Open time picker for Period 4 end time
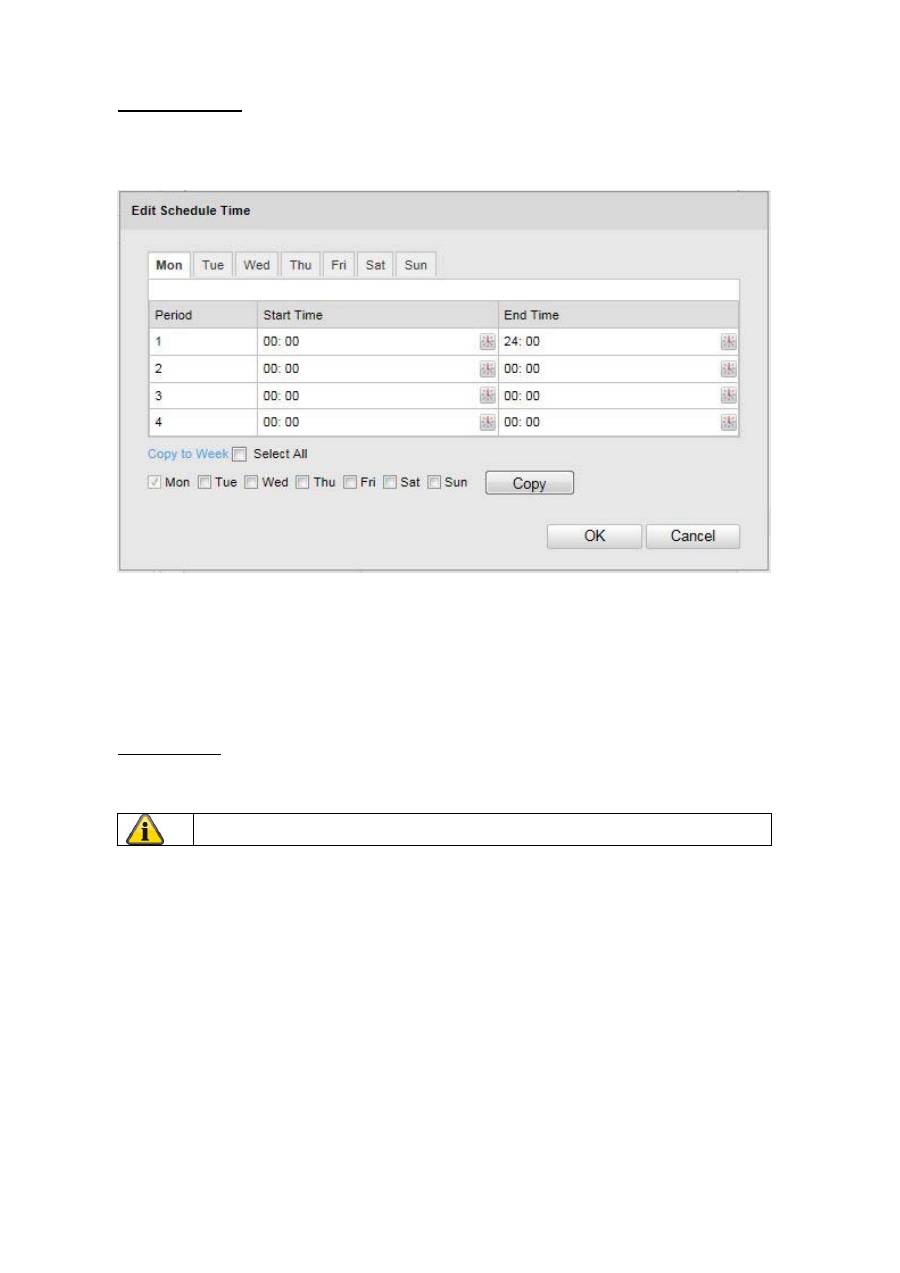 (728, 422)
